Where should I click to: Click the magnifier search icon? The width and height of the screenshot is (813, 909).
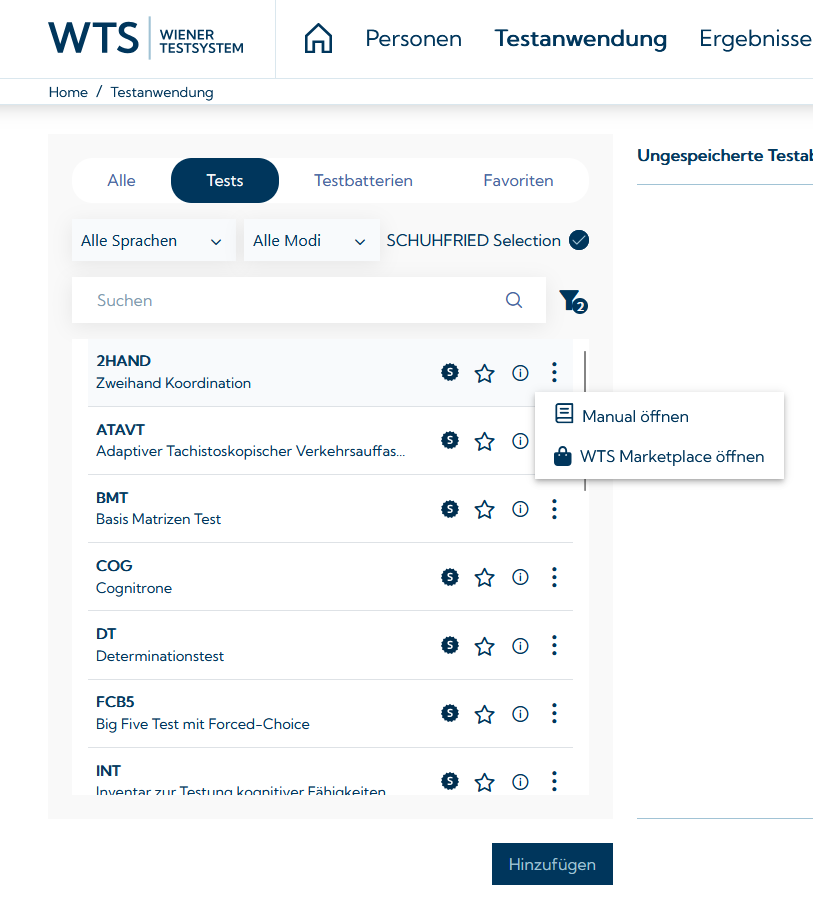pyautogui.click(x=514, y=300)
